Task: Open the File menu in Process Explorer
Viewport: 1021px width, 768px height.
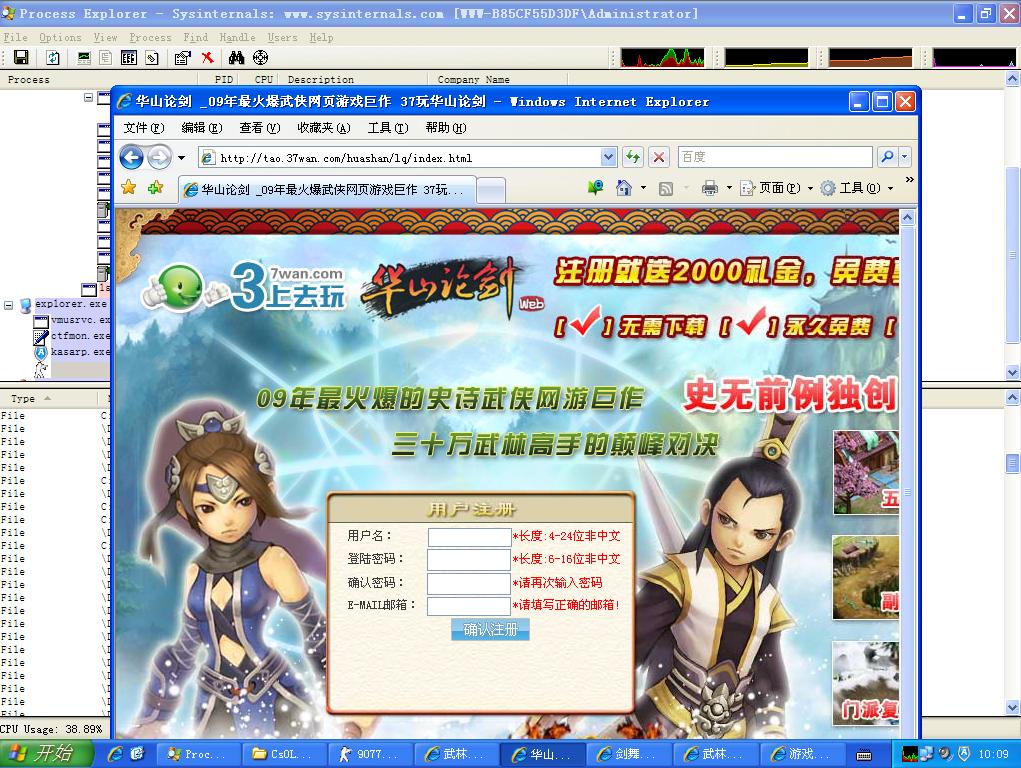Action: tap(15, 38)
